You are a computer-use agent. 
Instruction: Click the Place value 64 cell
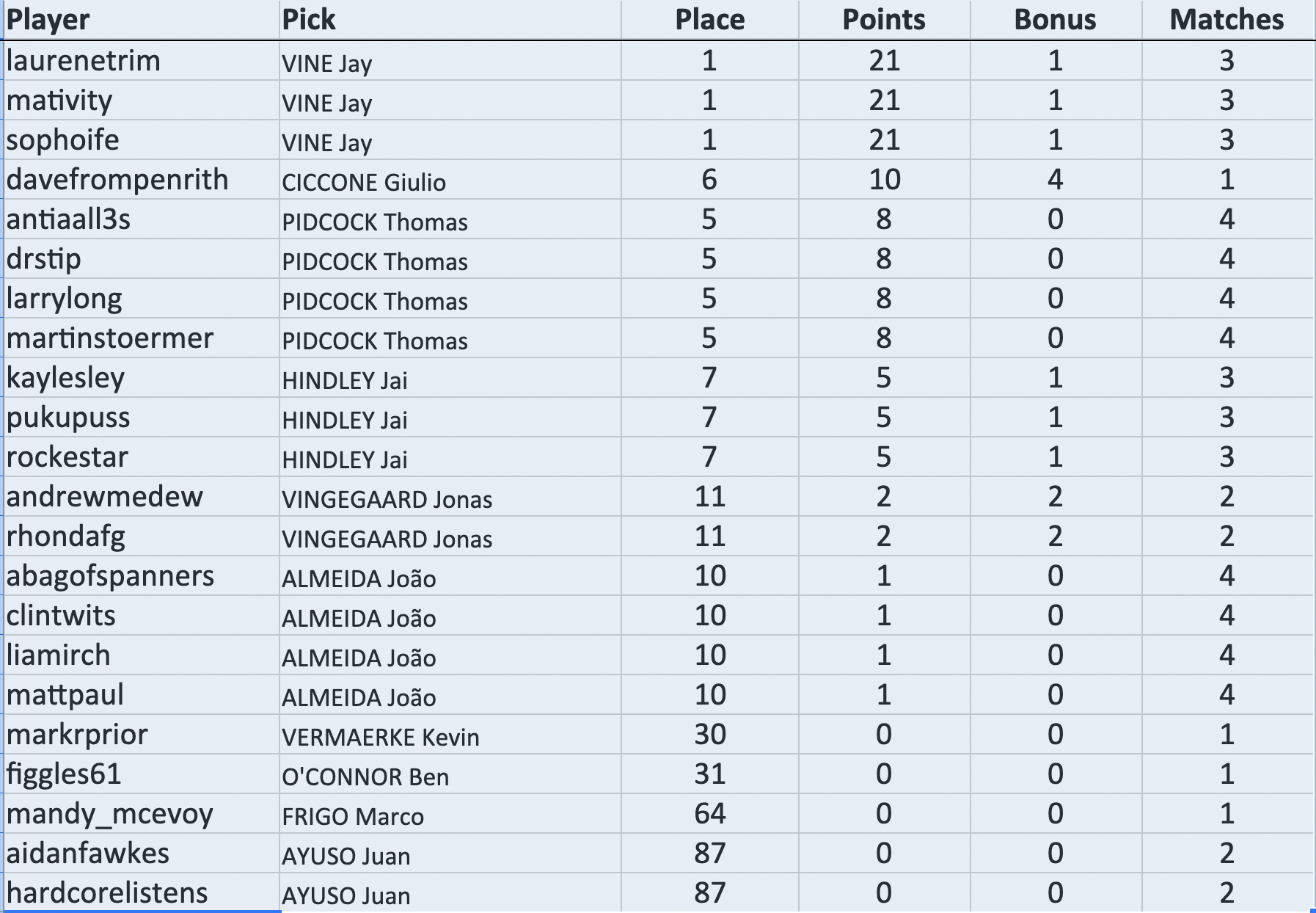[x=709, y=814]
